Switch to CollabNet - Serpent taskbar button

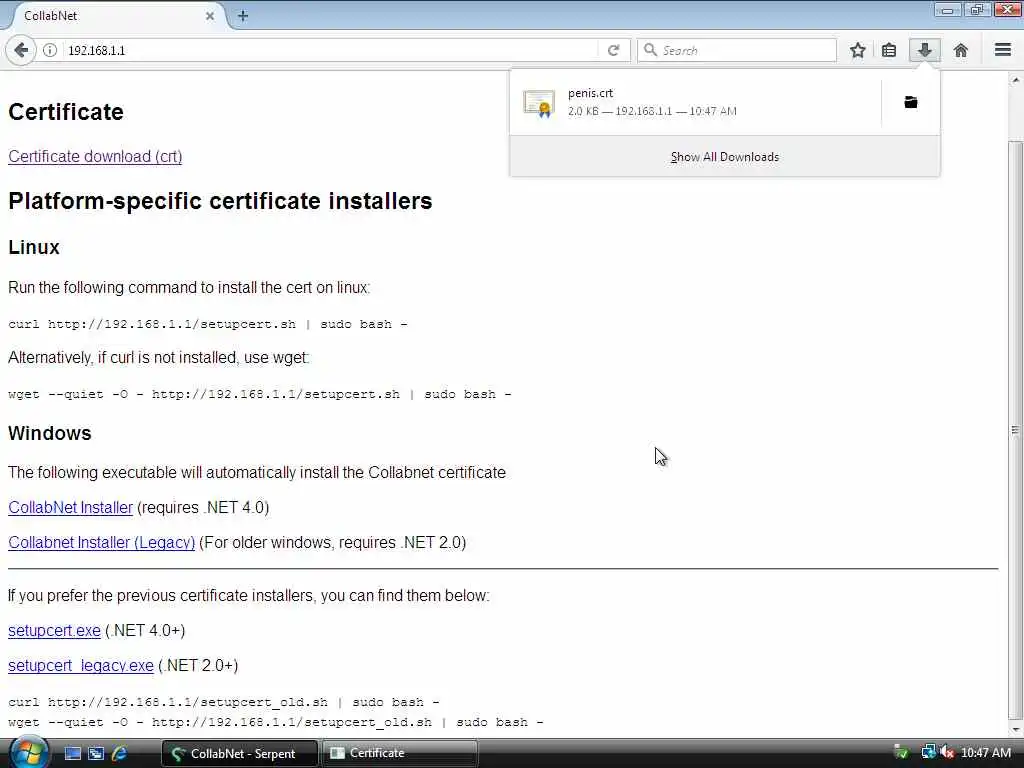(x=240, y=753)
